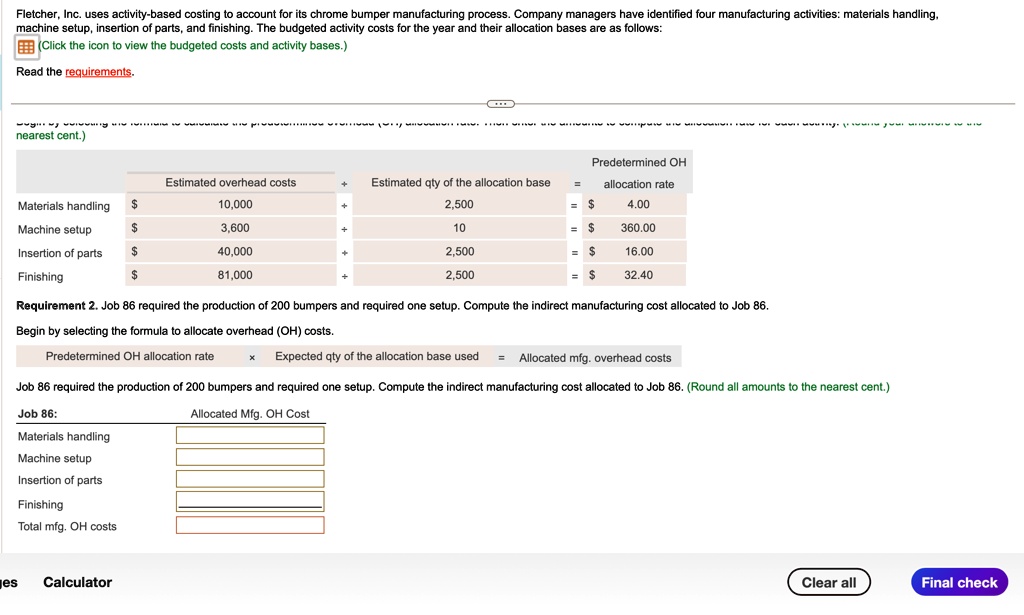The image size is (1024, 615).
Task: Select the Machine setup rate showing 360.00
Action: pyautogui.click(x=640, y=229)
